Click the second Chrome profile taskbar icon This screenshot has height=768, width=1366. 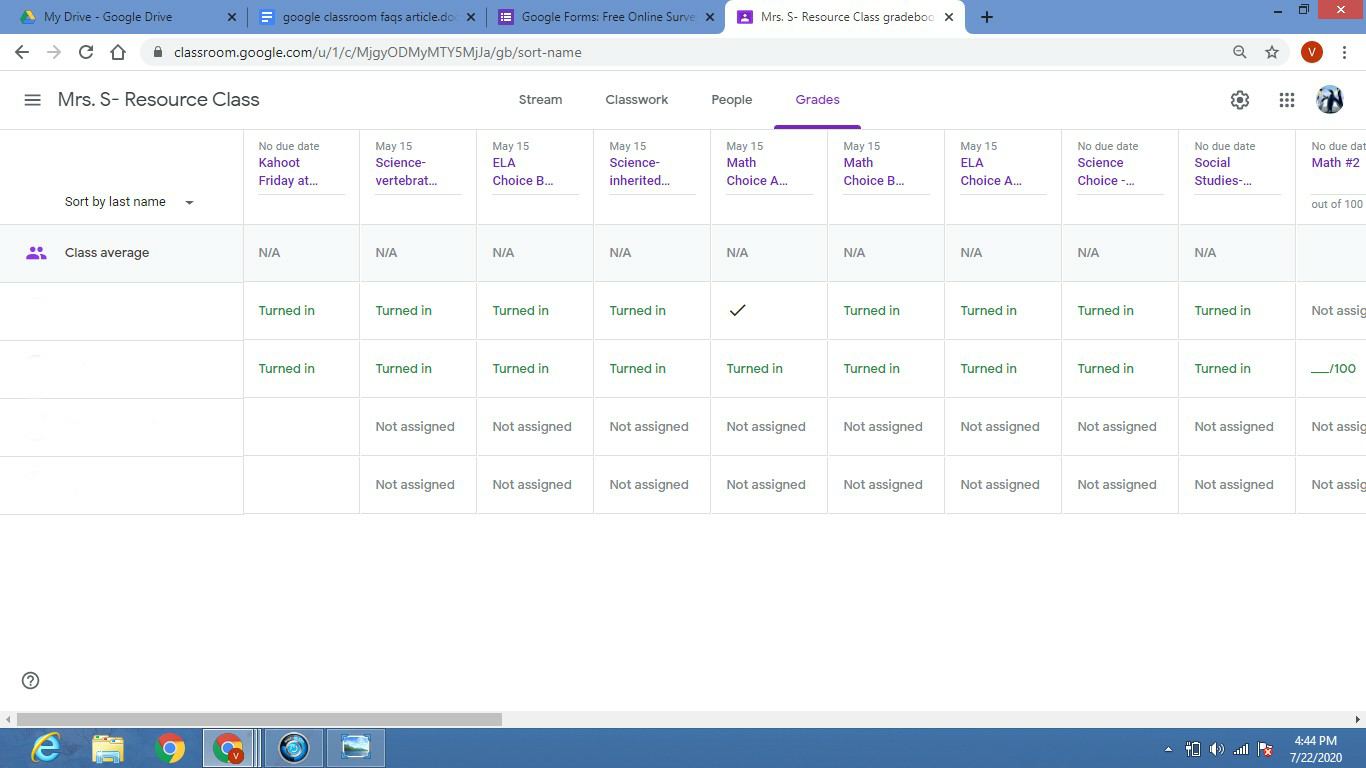click(x=229, y=748)
